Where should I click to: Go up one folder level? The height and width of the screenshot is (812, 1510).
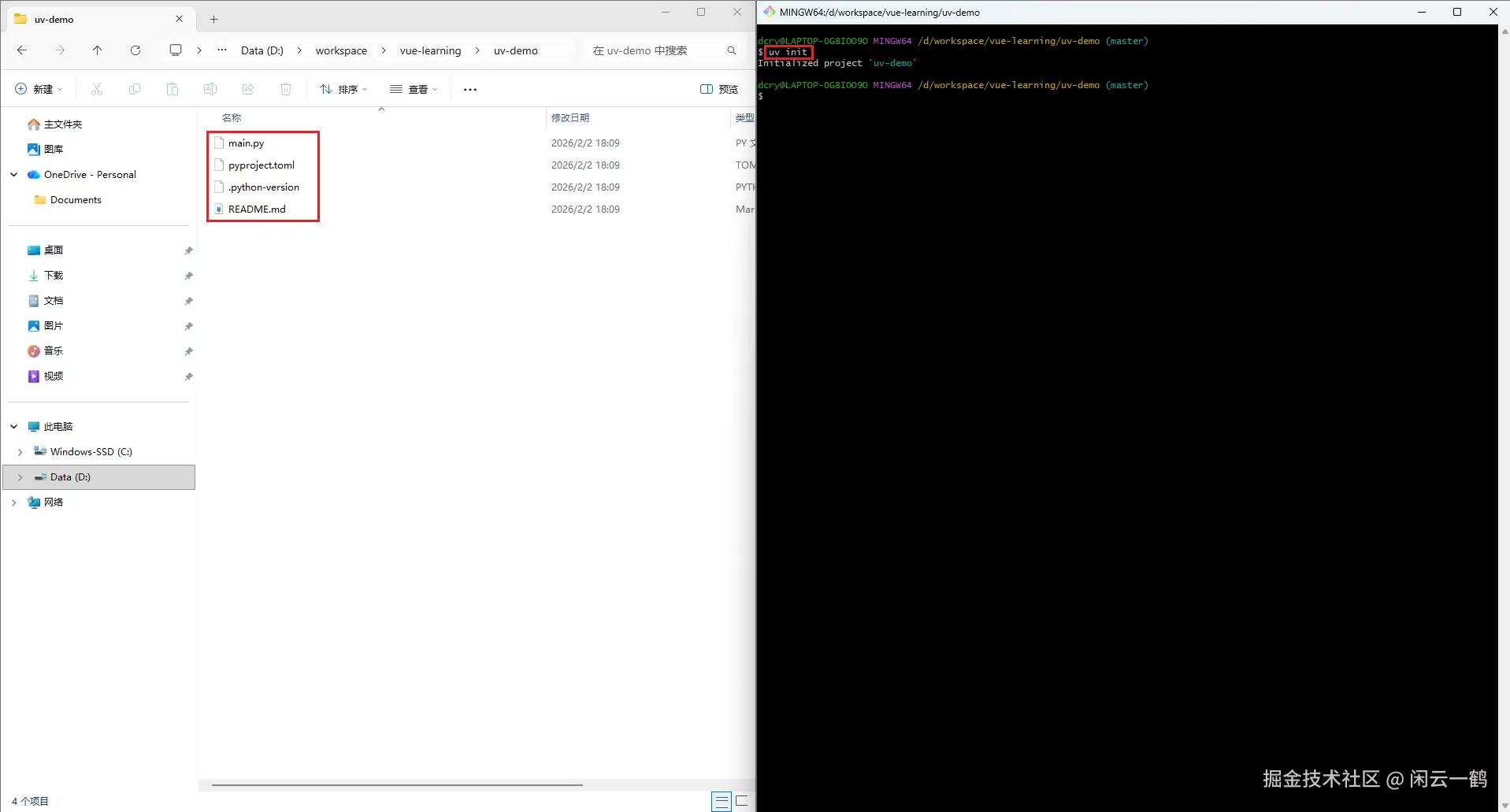tap(98, 50)
